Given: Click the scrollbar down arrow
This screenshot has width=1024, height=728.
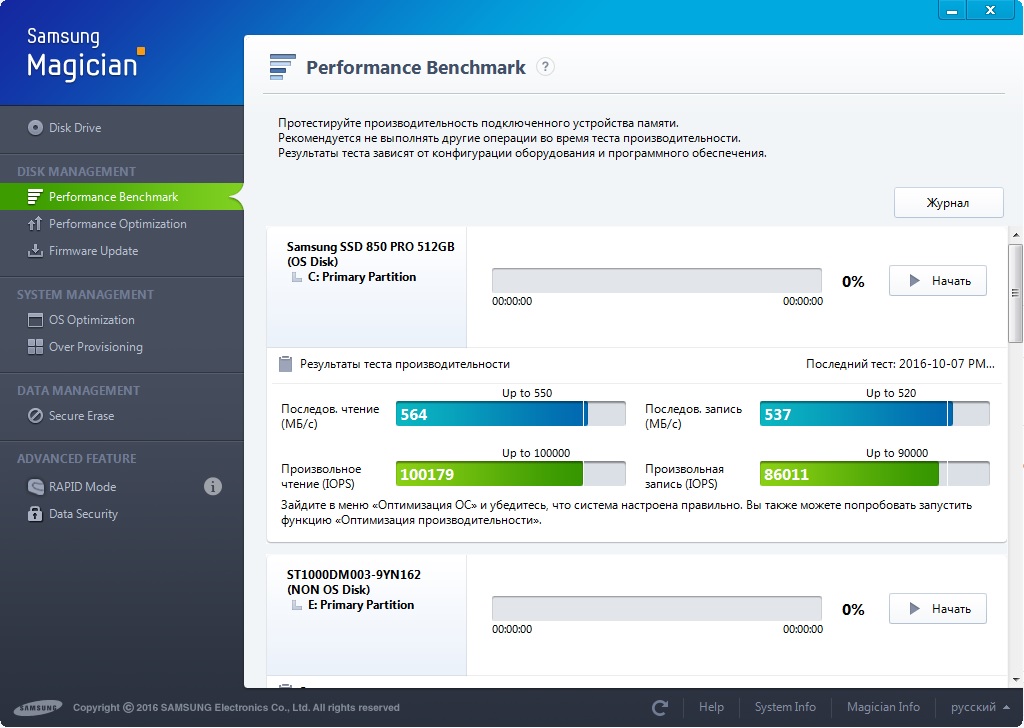Looking at the screenshot, I should 1016,680.
